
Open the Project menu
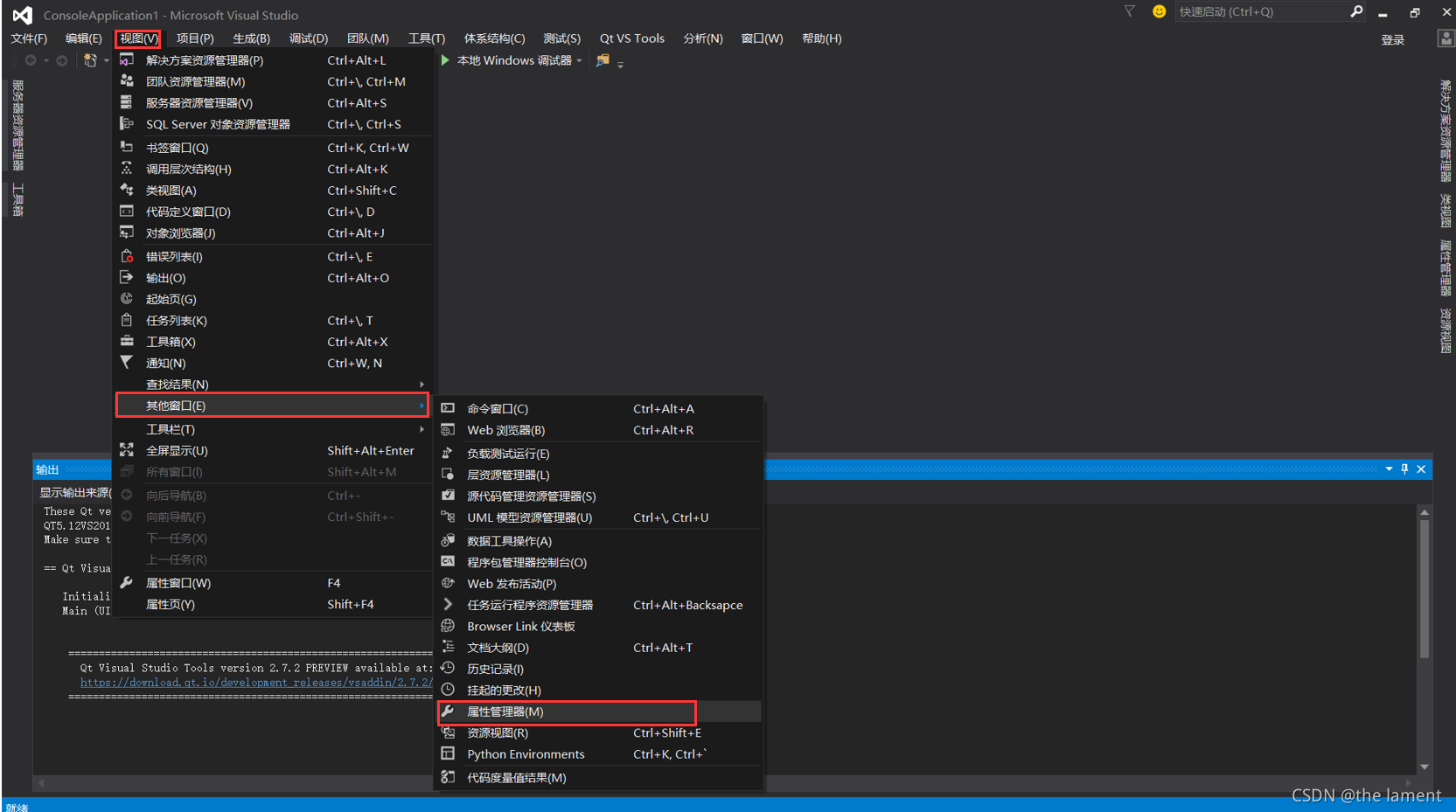[x=195, y=38]
